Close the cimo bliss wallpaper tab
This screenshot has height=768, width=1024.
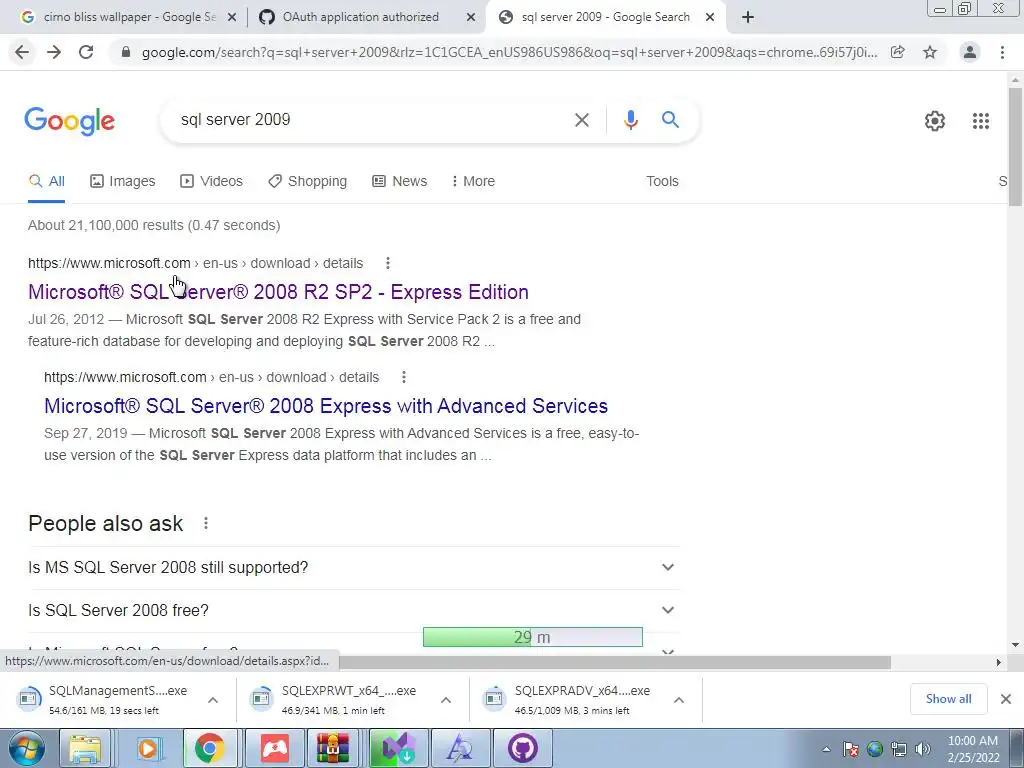(x=232, y=18)
